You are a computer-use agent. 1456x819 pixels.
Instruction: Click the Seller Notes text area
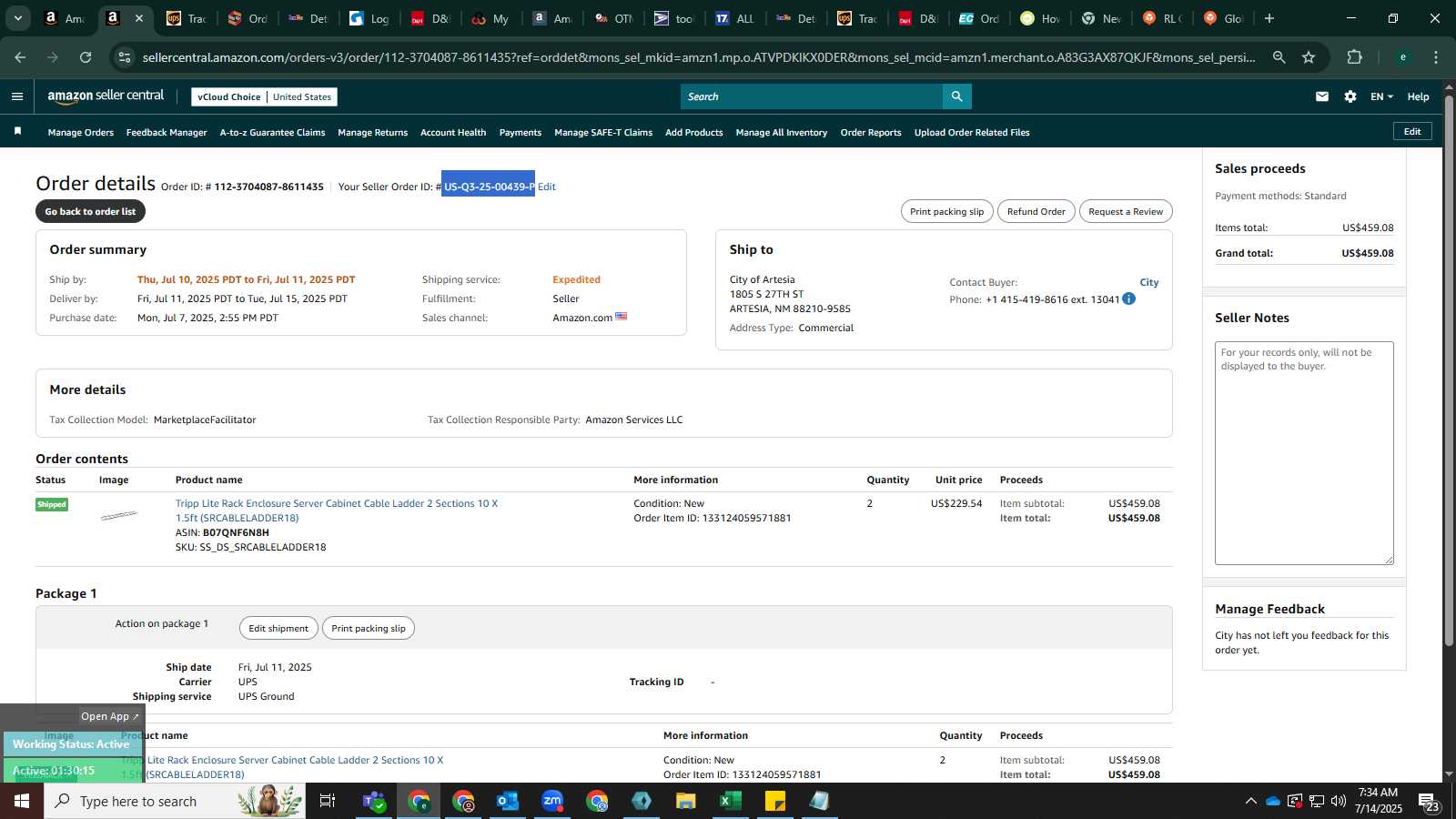click(x=1304, y=453)
